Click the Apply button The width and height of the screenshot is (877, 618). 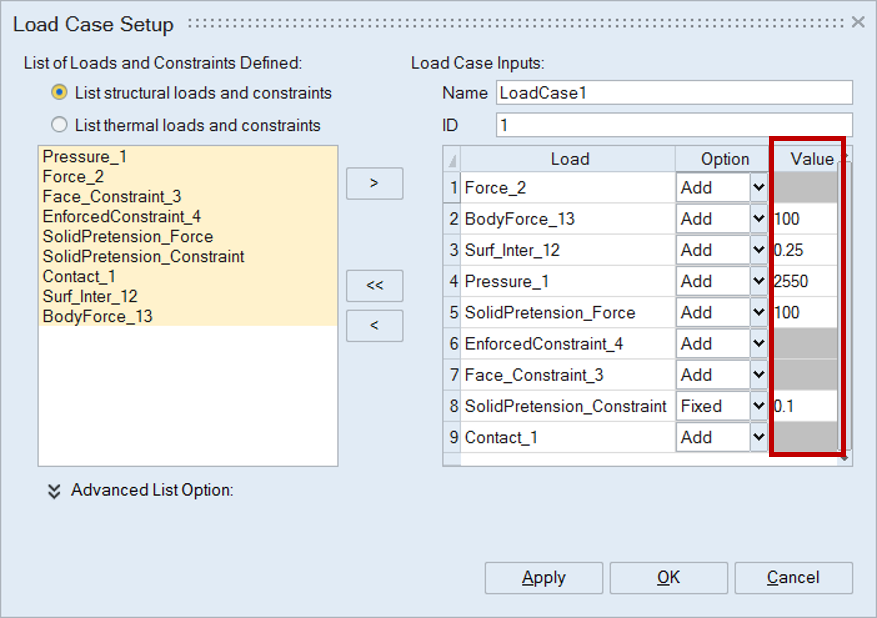[x=543, y=577]
